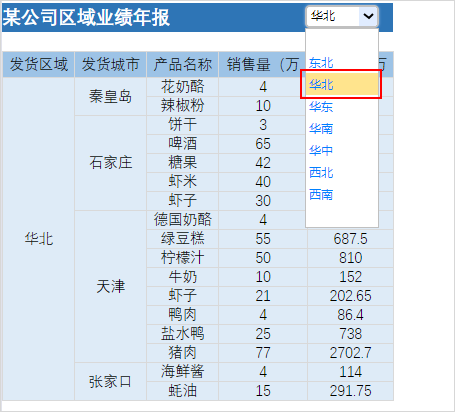Click the 某公司区域业绩年报 title
The width and height of the screenshot is (455, 412).
86,17
